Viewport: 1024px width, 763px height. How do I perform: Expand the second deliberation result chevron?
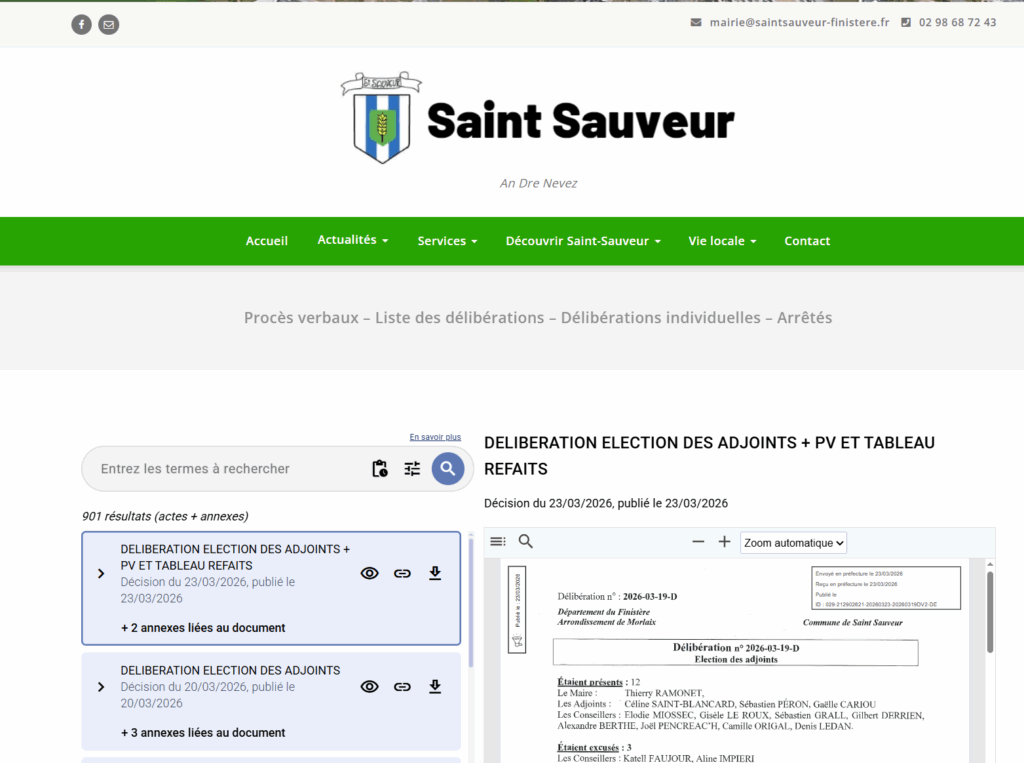pyautogui.click(x=101, y=686)
